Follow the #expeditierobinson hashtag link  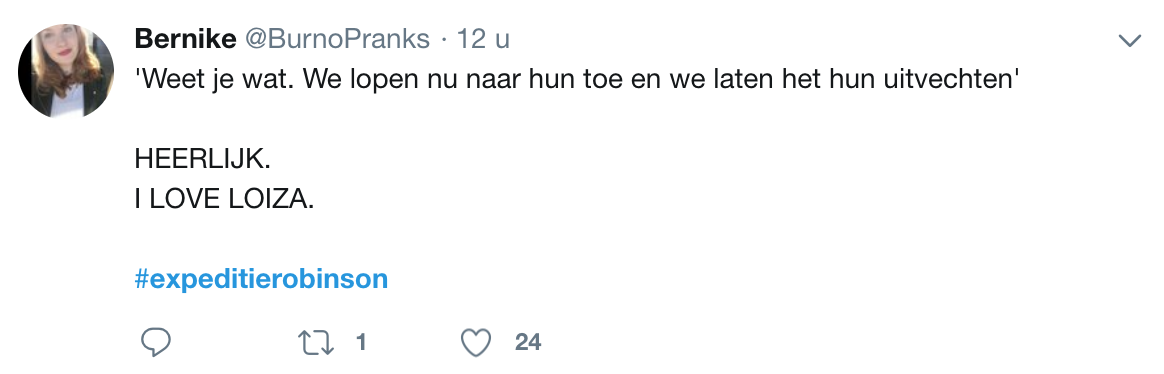(x=261, y=279)
